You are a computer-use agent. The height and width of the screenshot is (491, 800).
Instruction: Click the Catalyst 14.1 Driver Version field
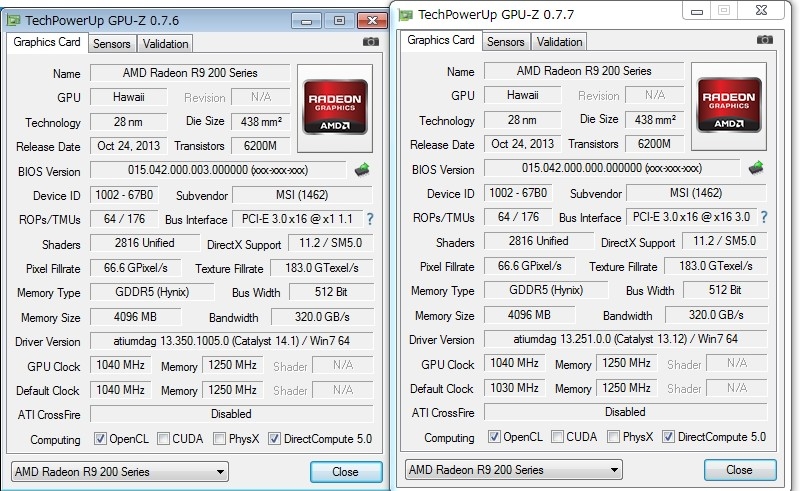[x=232, y=341]
